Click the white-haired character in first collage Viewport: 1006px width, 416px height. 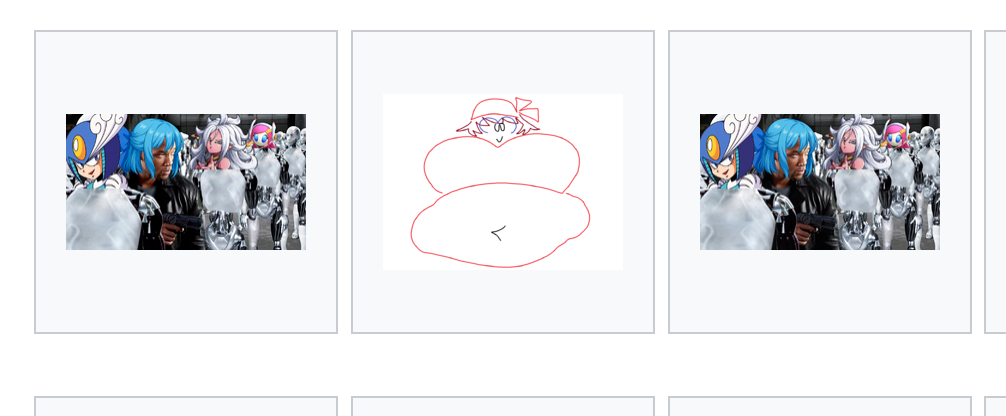(x=219, y=144)
